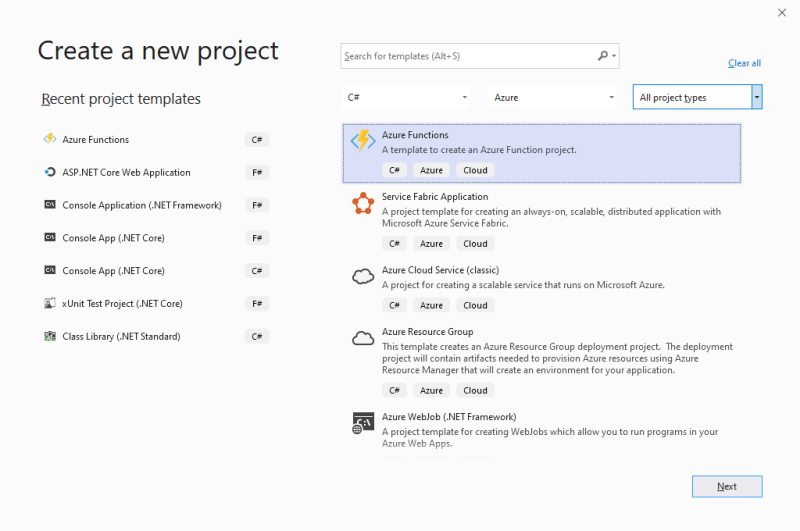
Task: Click the Service Fabric Application orange icon
Action: 363,204
